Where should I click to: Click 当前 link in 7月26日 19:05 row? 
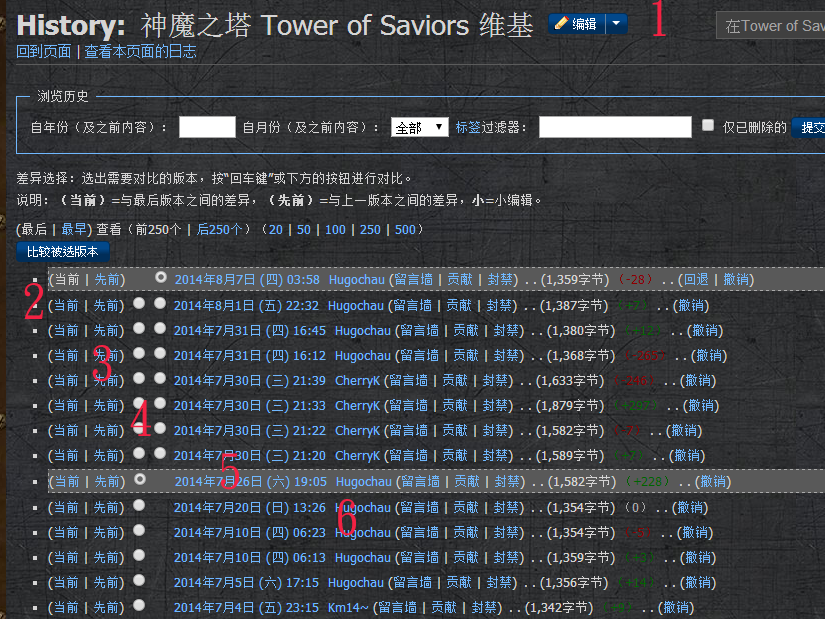click(x=67, y=482)
